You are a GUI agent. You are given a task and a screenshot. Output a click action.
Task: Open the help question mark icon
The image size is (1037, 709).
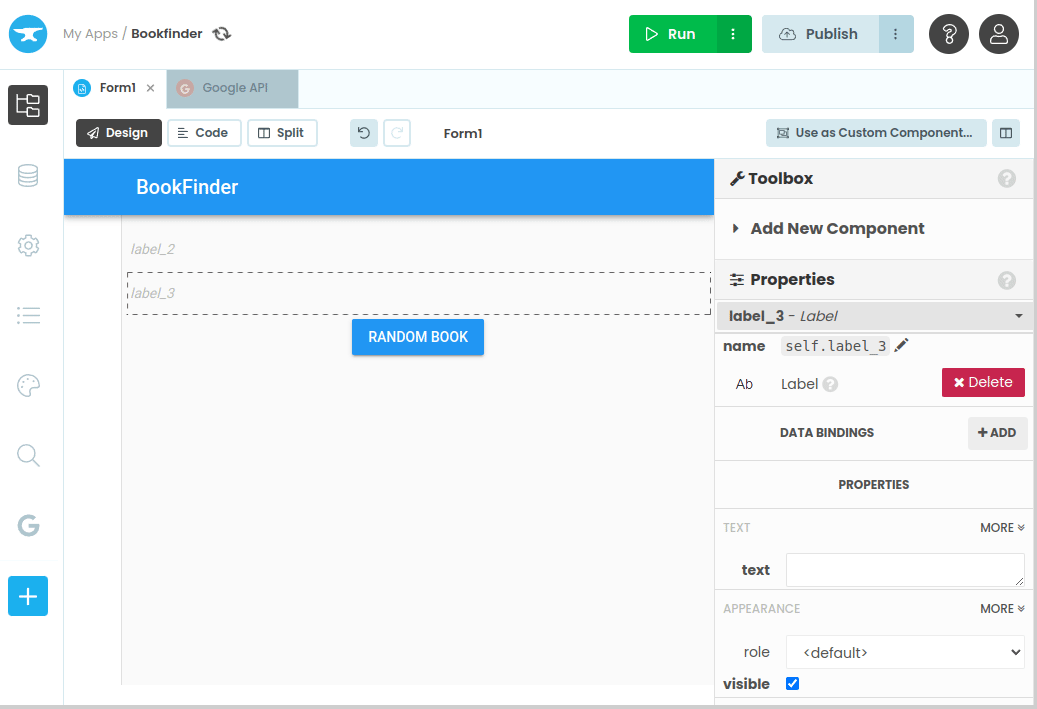click(x=948, y=34)
